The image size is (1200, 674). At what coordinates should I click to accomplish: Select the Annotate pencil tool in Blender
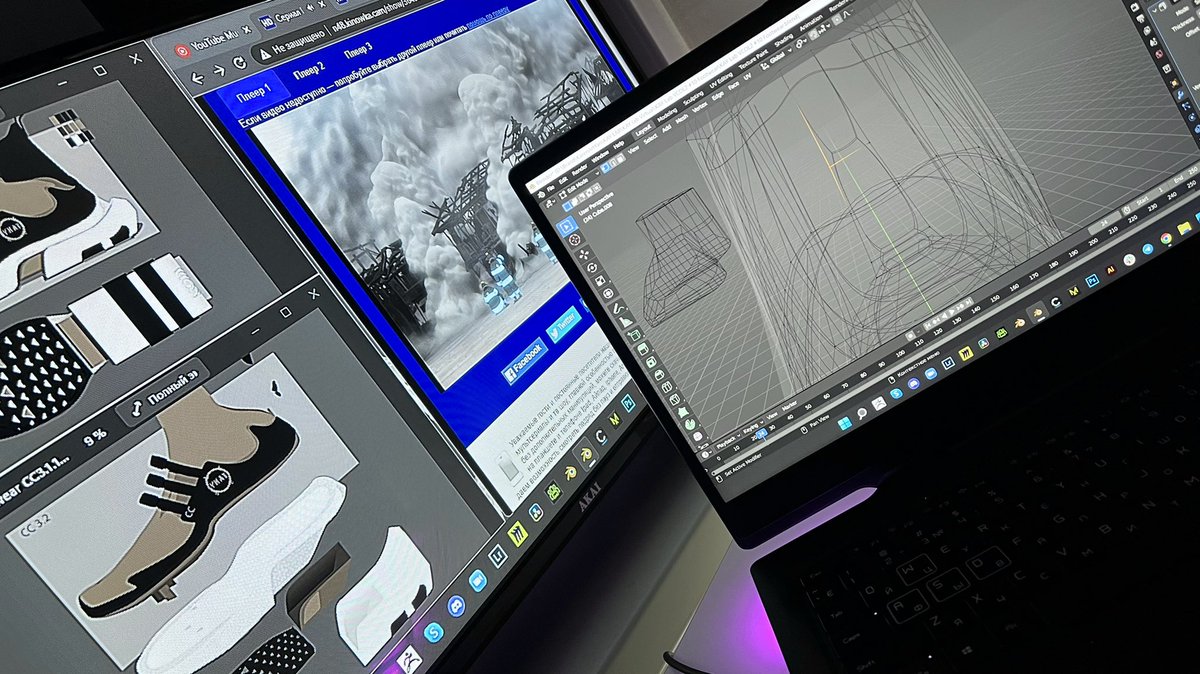pos(619,308)
